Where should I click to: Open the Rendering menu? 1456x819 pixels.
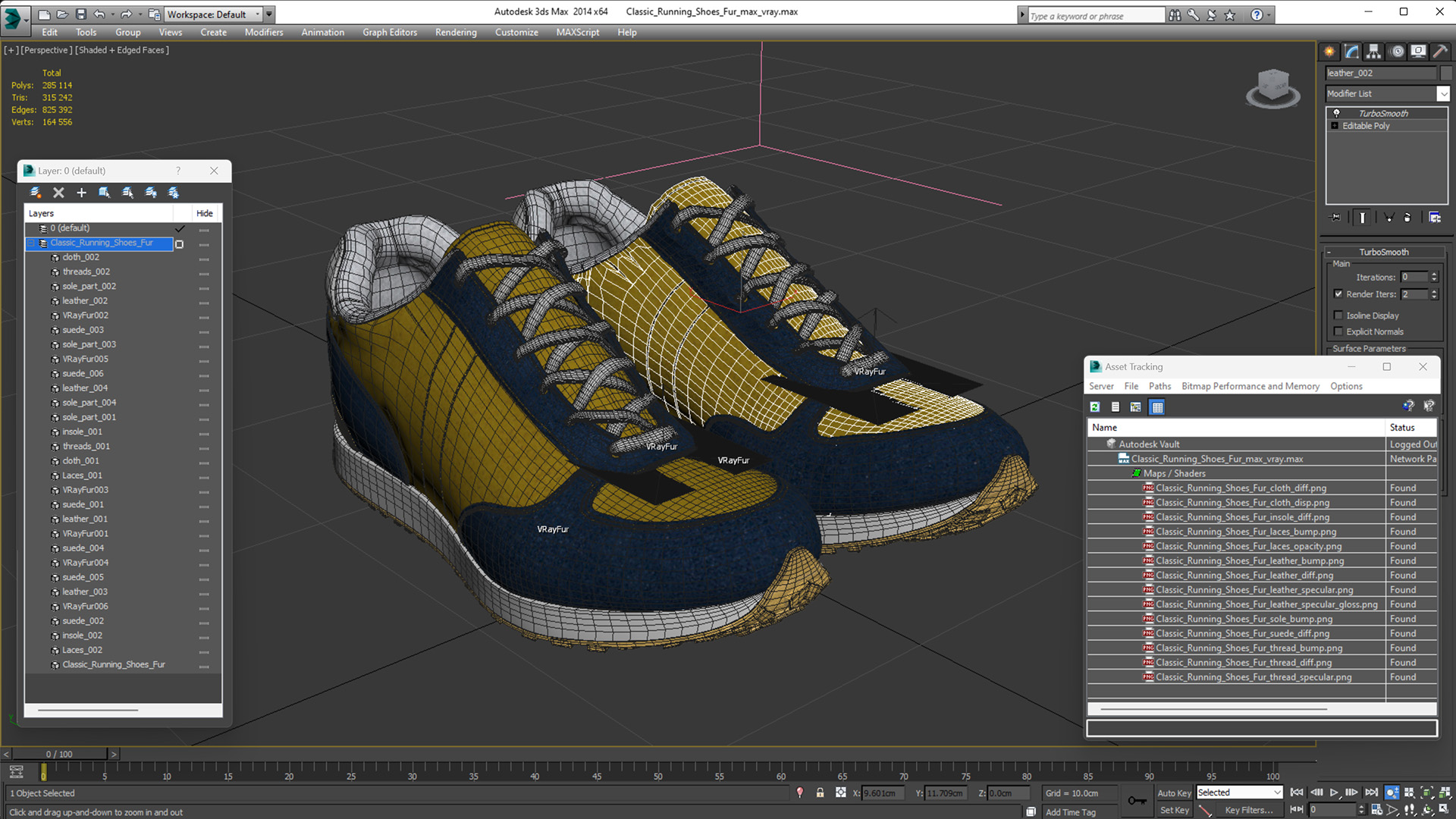coord(456,32)
